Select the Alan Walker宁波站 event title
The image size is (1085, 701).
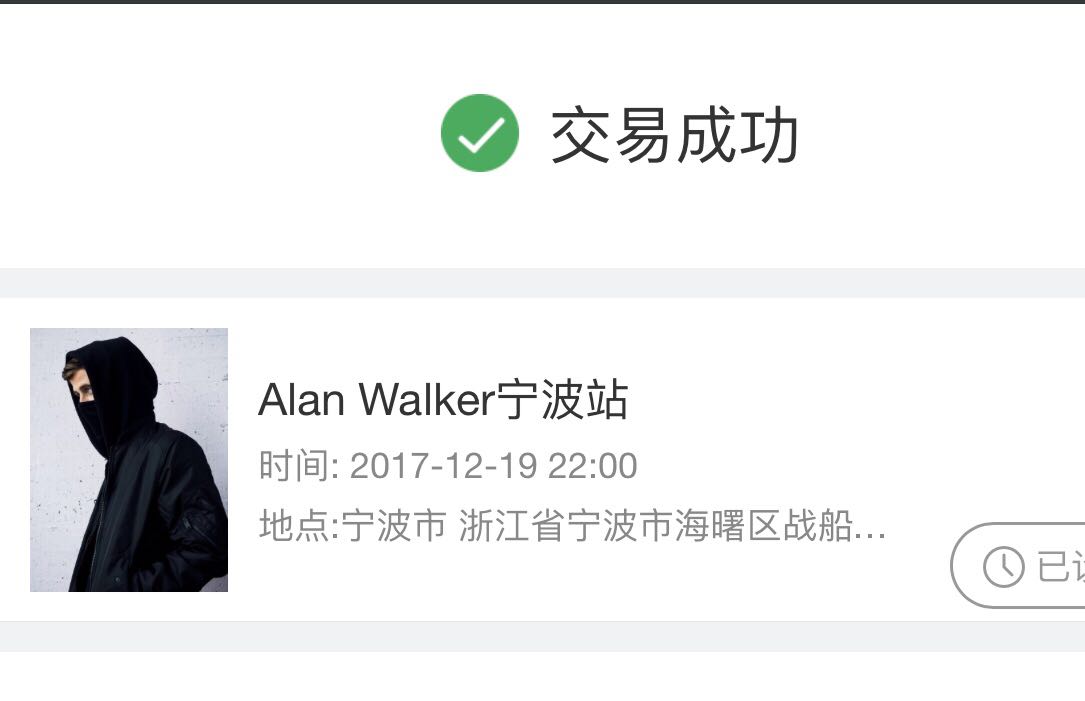point(443,400)
